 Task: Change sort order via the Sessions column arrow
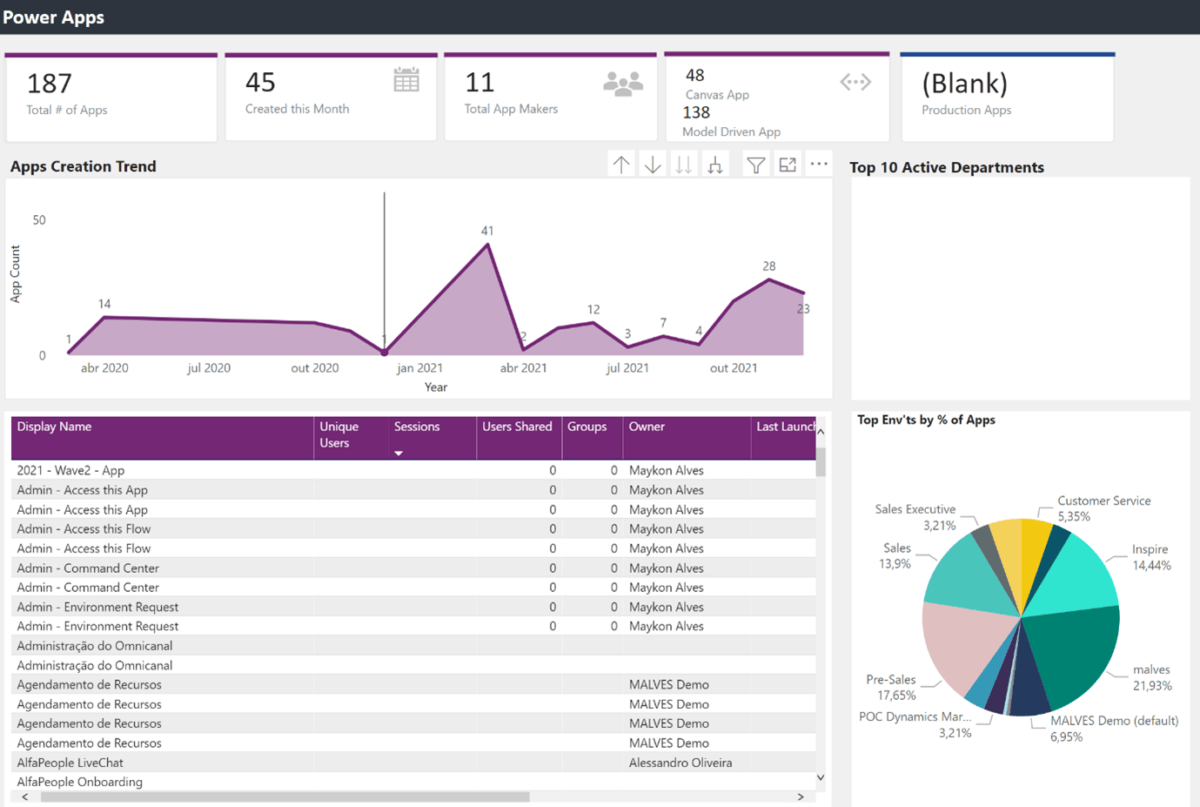[x=399, y=452]
